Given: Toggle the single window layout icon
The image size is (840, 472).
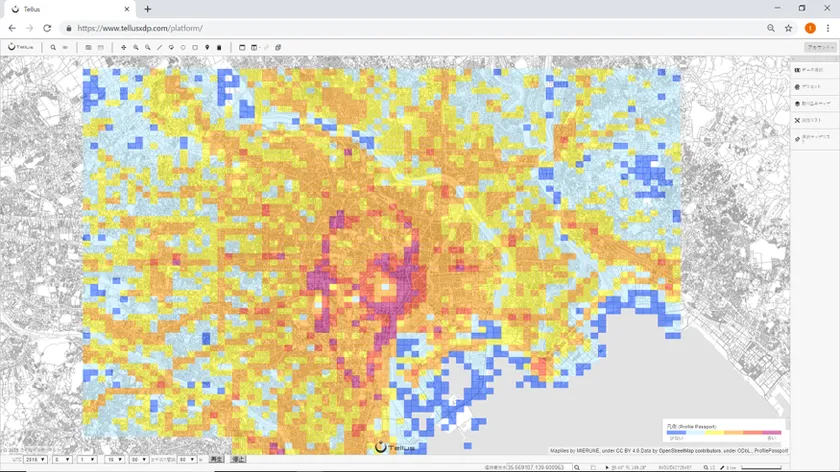Looking at the screenshot, I should pyautogui.click(x=242, y=47).
